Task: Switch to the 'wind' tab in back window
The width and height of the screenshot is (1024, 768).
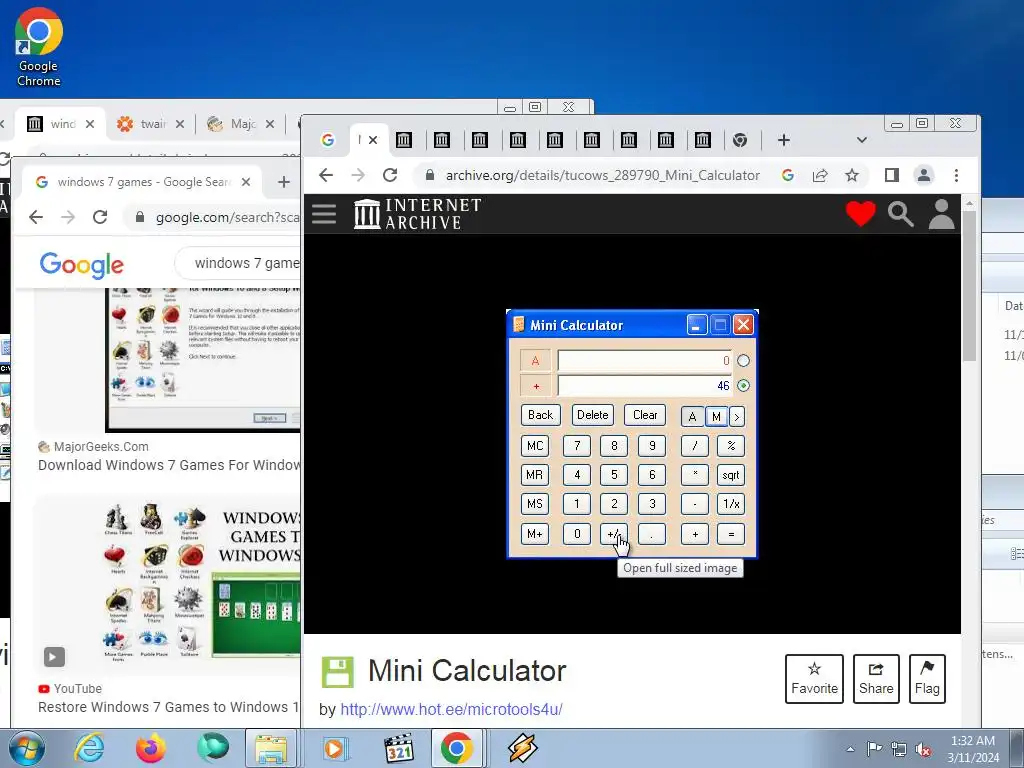Action: 60,123
